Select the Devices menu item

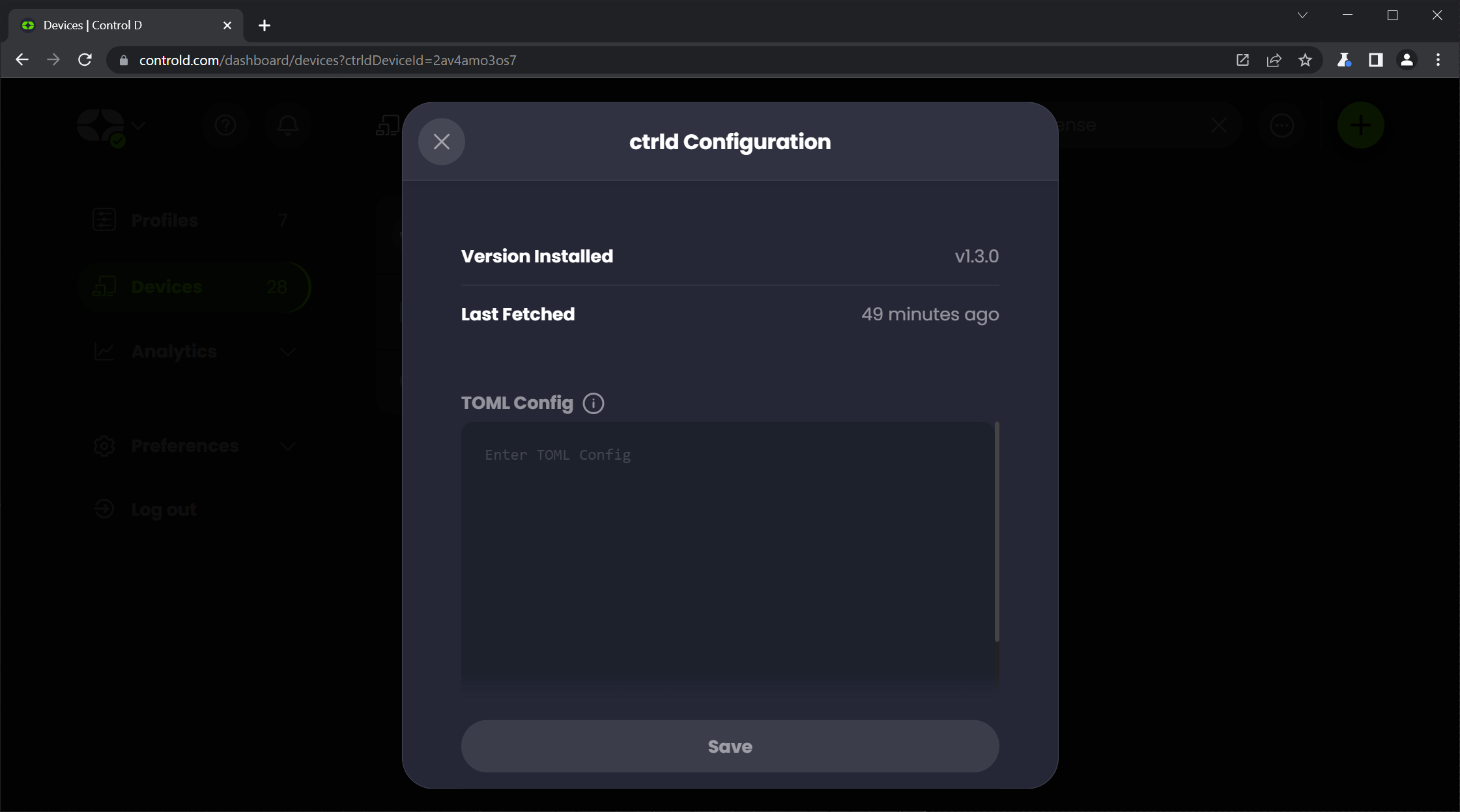point(167,287)
